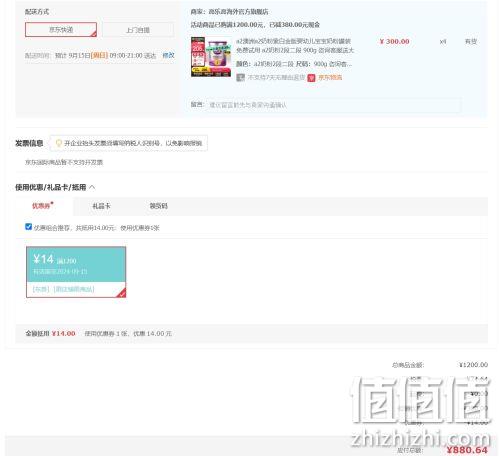Click the 金额抵用 ¥14.00 summary

(50, 333)
